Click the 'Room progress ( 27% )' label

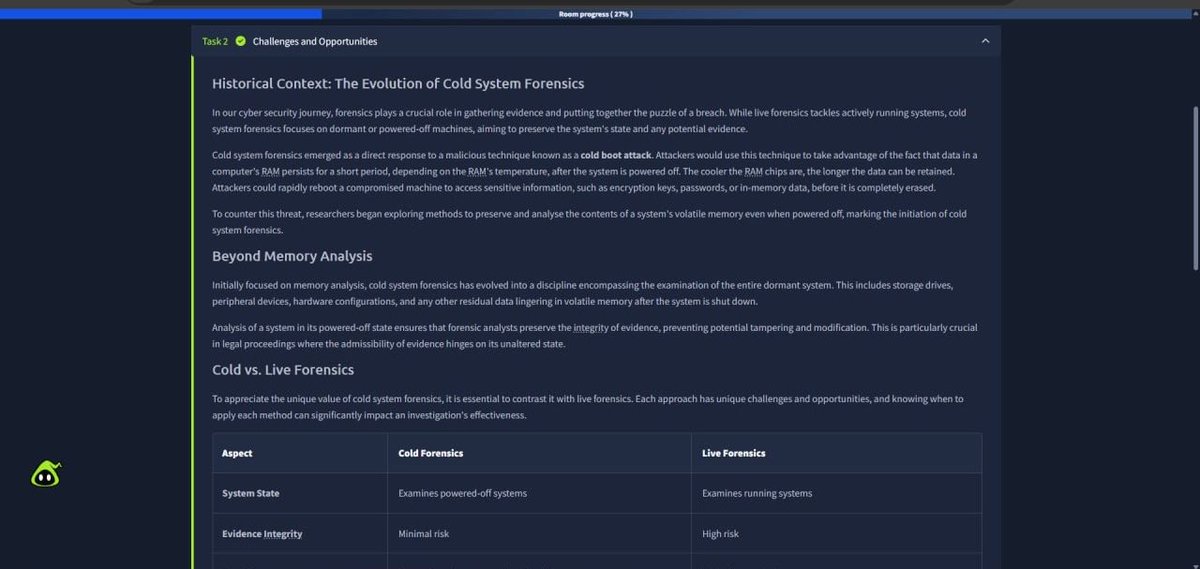595,14
